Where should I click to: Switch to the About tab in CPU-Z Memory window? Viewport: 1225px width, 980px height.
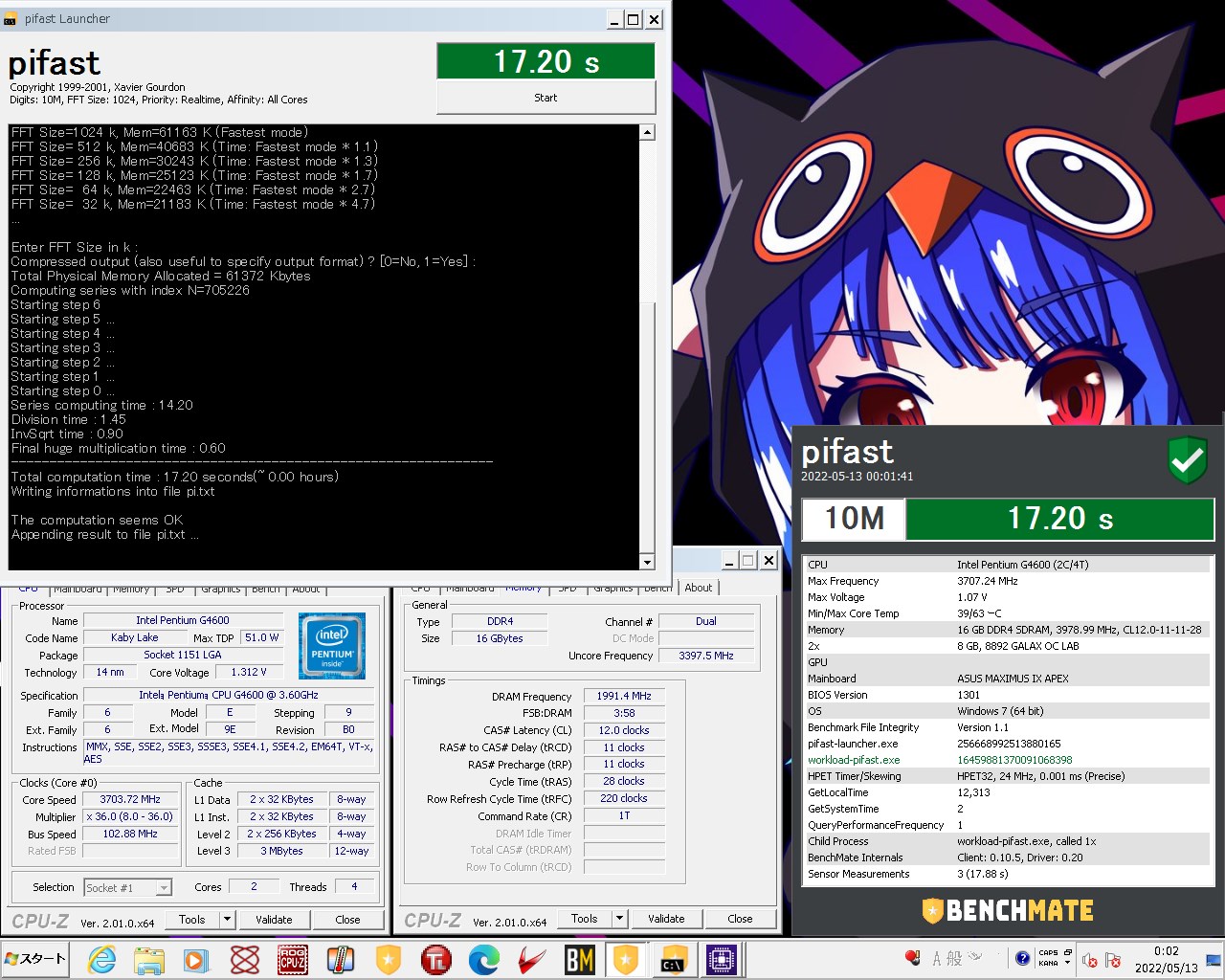[698, 588]
